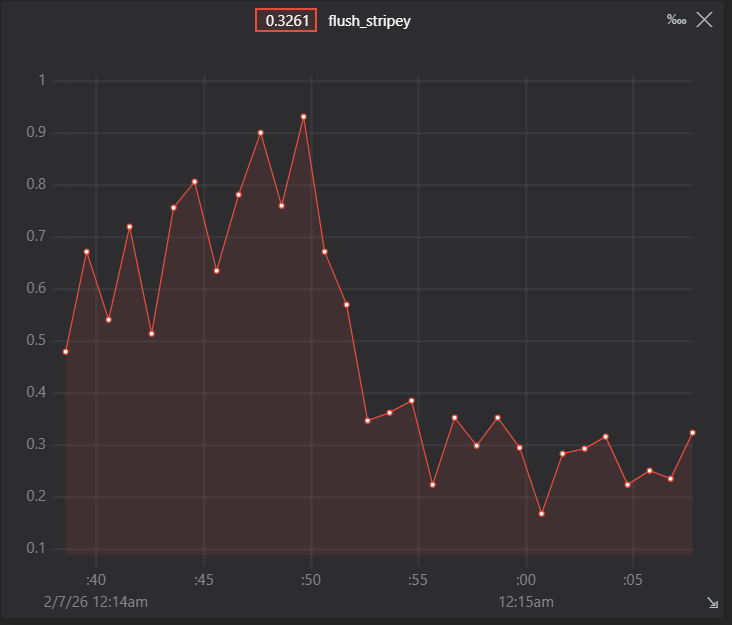This screenshot has width=732, height=625.
Task: Click the 0.9 data point before the peak
Action: pyautogui.click(x=260, y=133)
